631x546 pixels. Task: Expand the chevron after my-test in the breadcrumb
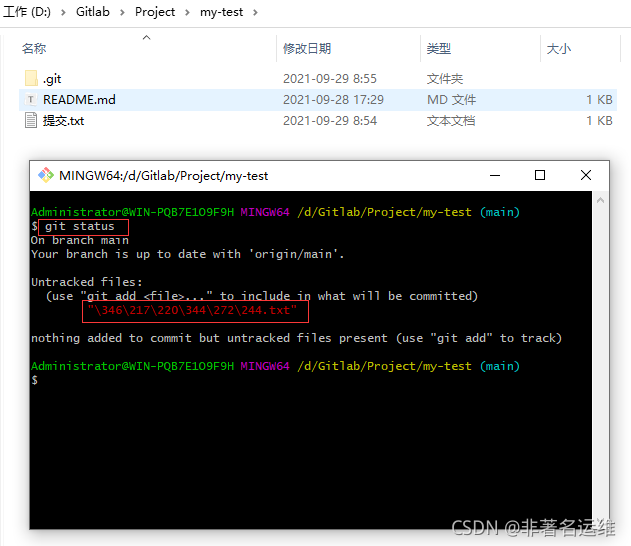(255, 12)
